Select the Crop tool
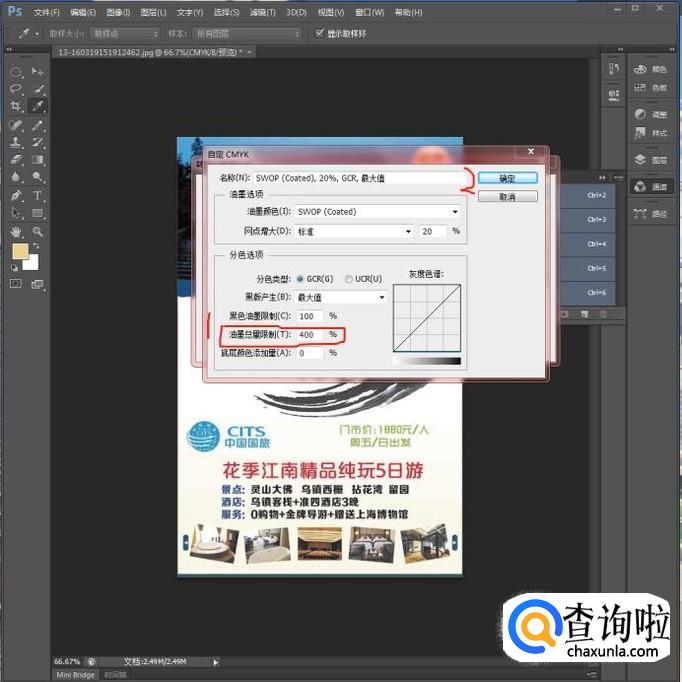682x682 pixels. click(x=16, y=106)
